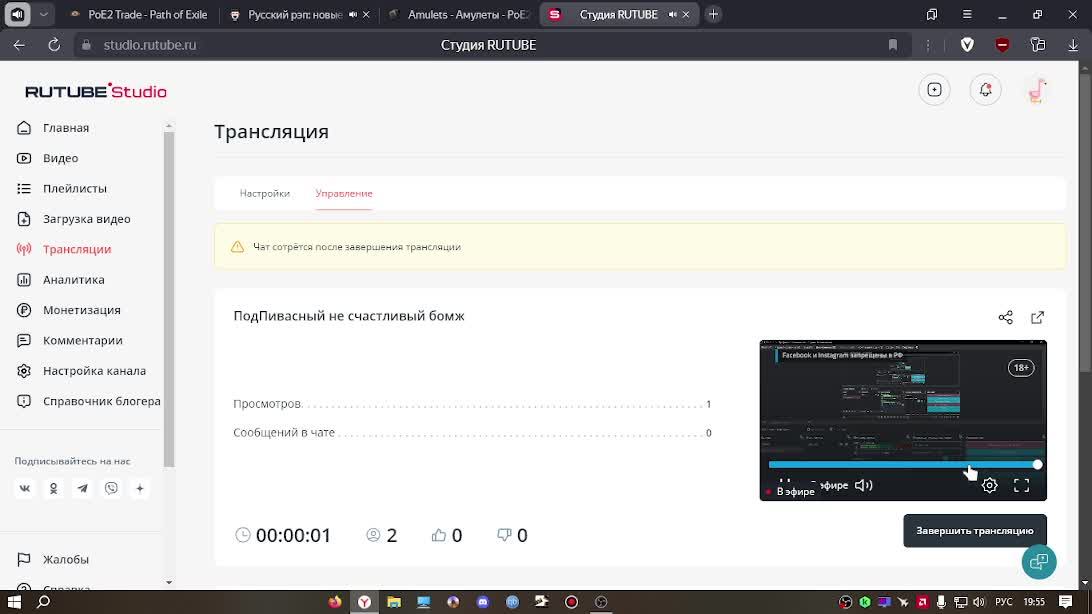Viewport: 1092px width, 614px height.
Task: Expand the tab list dropdown arrow
Action: click(43, 15)
